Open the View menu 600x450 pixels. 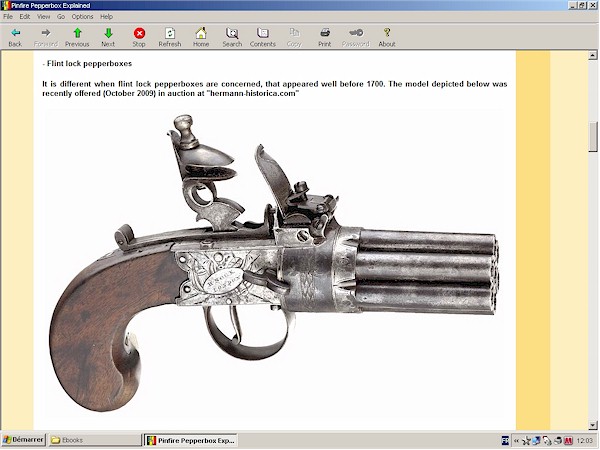[44, 16]
